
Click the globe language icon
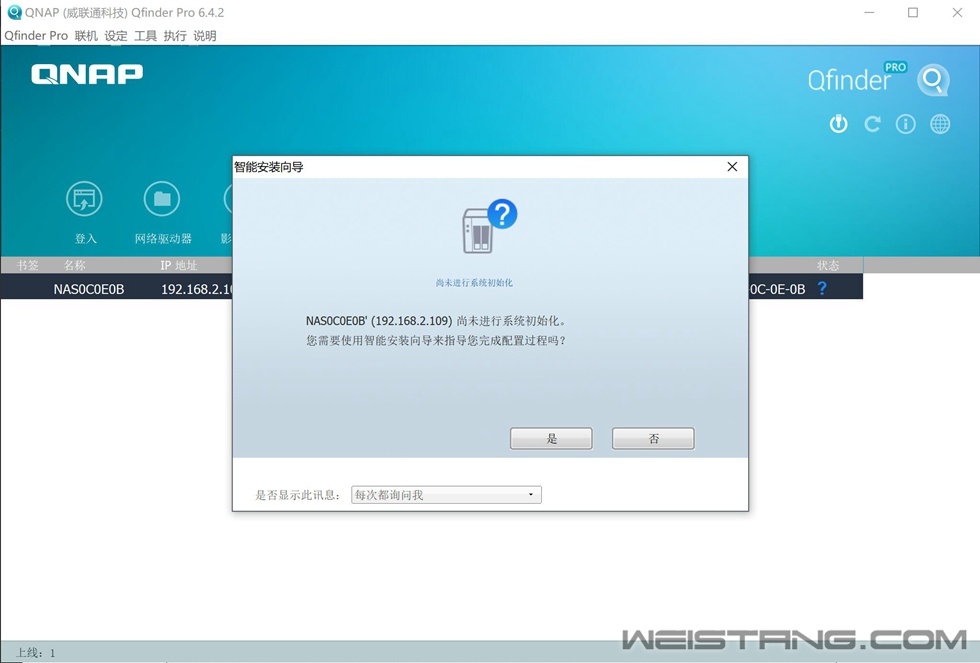(x=940, y=124)
